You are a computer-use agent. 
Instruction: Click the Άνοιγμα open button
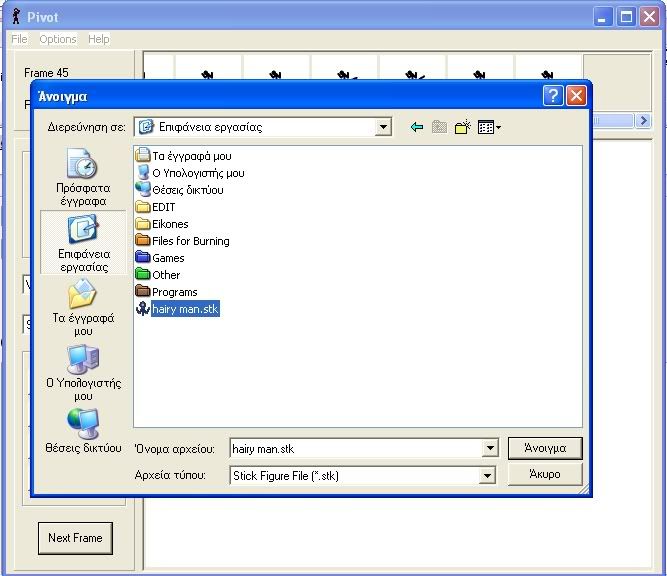pyautogui.click(x=544, y=448)
